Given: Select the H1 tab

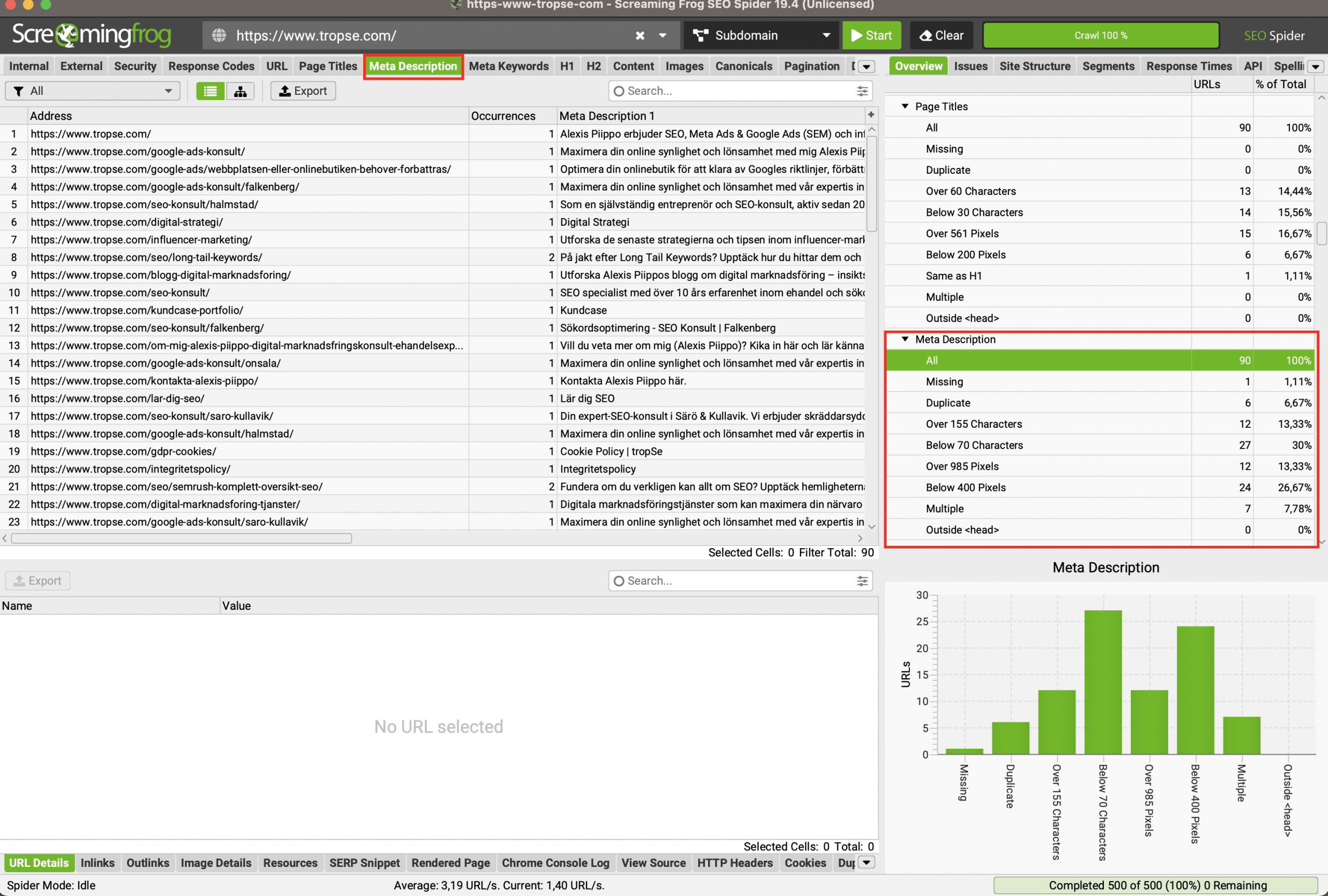Looking at the screenshot, I should (x=567, y=66).
